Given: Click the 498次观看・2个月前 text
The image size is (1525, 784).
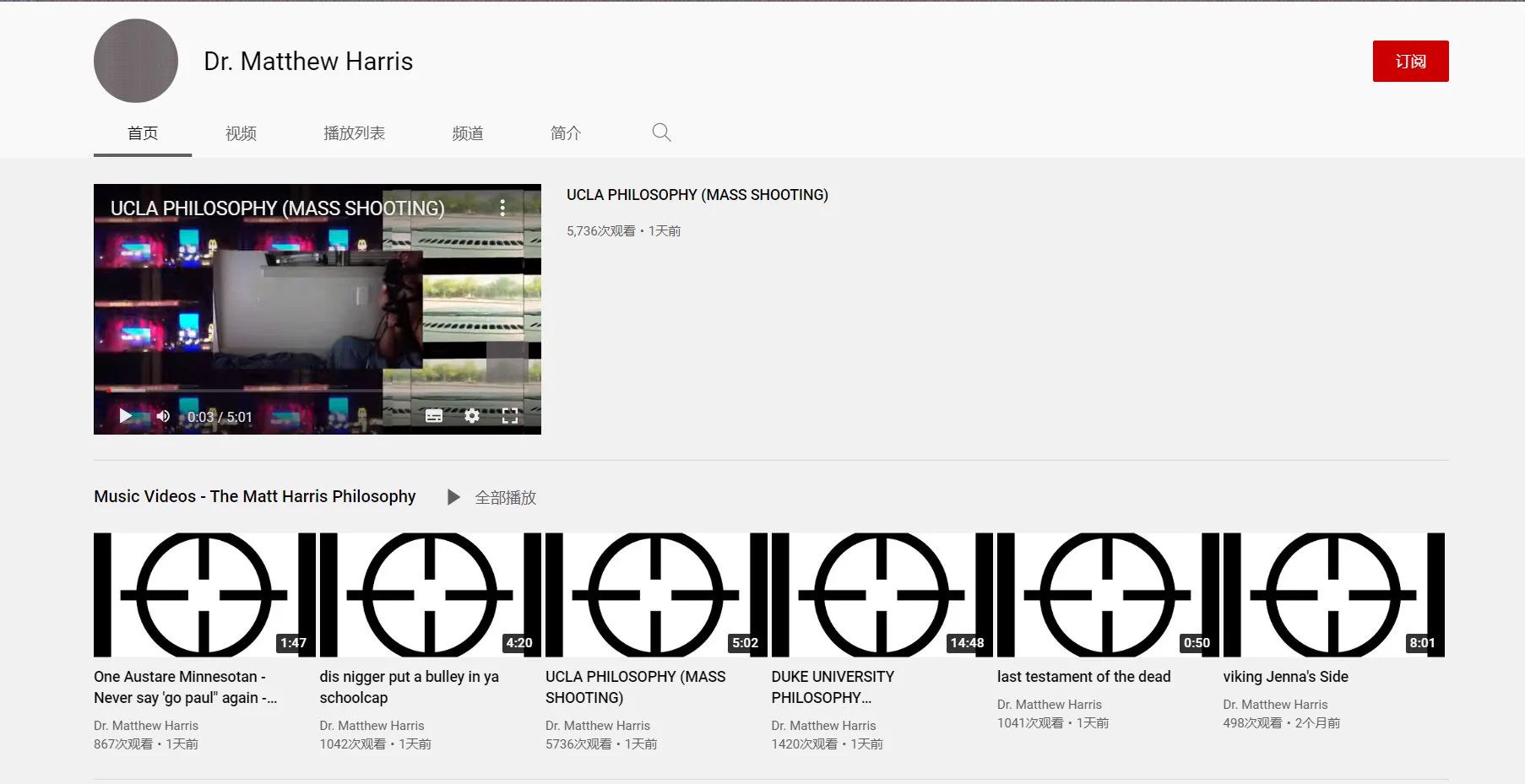Looking at the screenshot, I should click(x=1282, y=722).
